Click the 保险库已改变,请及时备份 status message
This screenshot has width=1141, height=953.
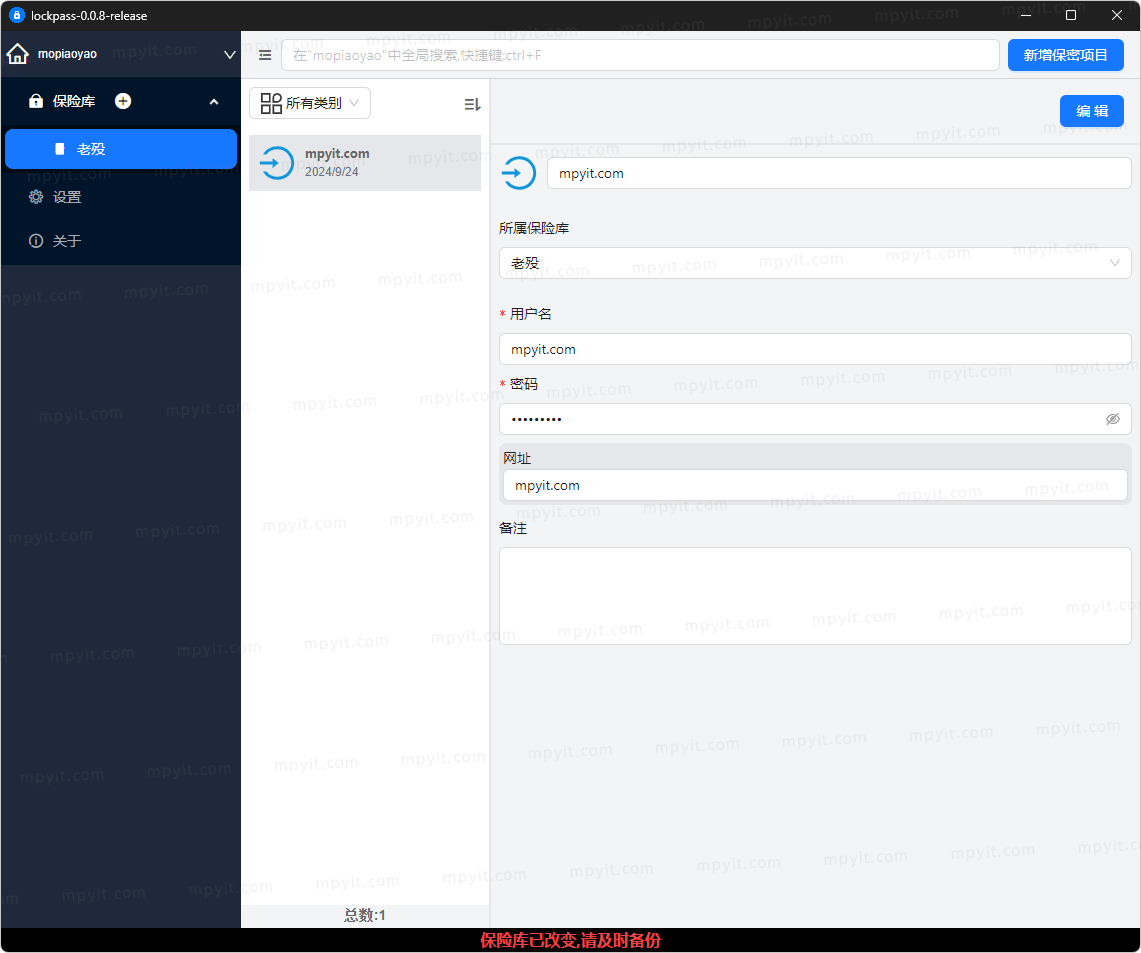[570, 941]
